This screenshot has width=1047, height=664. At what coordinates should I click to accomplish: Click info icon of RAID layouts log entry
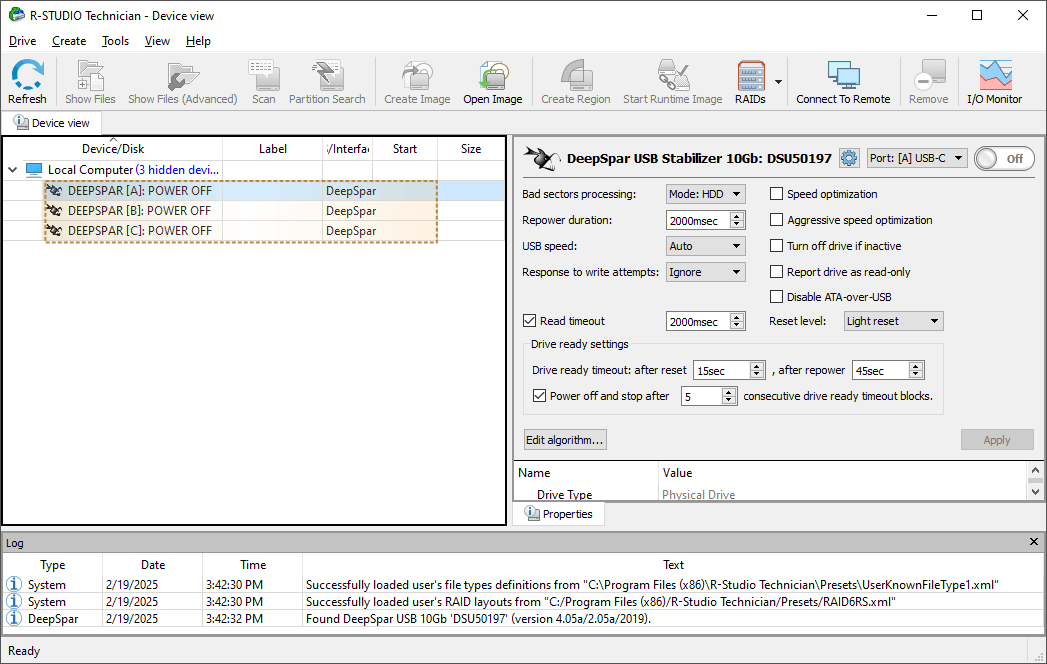tap(14, 601)
